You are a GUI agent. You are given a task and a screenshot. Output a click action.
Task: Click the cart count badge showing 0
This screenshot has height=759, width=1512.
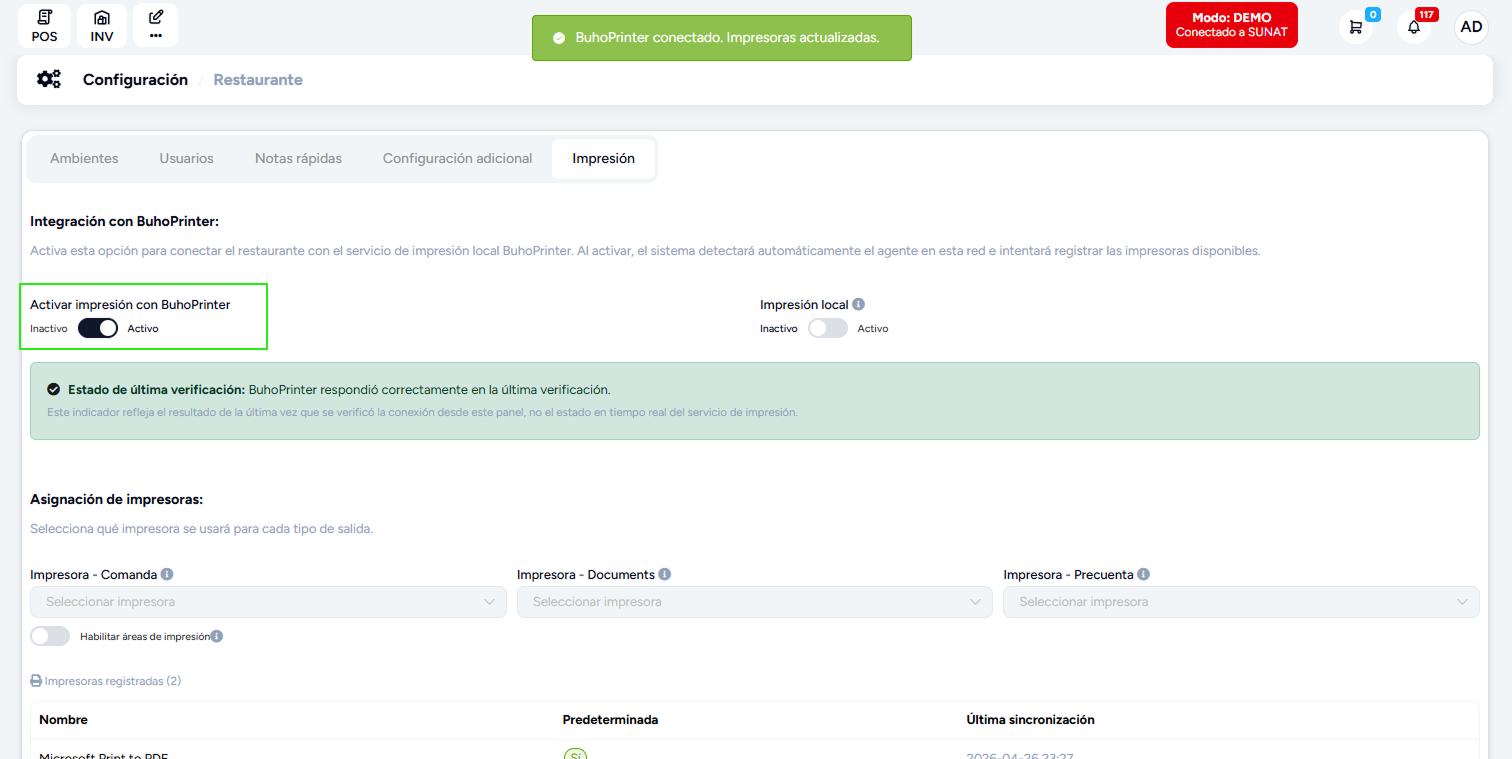[x=1373, y=14]
